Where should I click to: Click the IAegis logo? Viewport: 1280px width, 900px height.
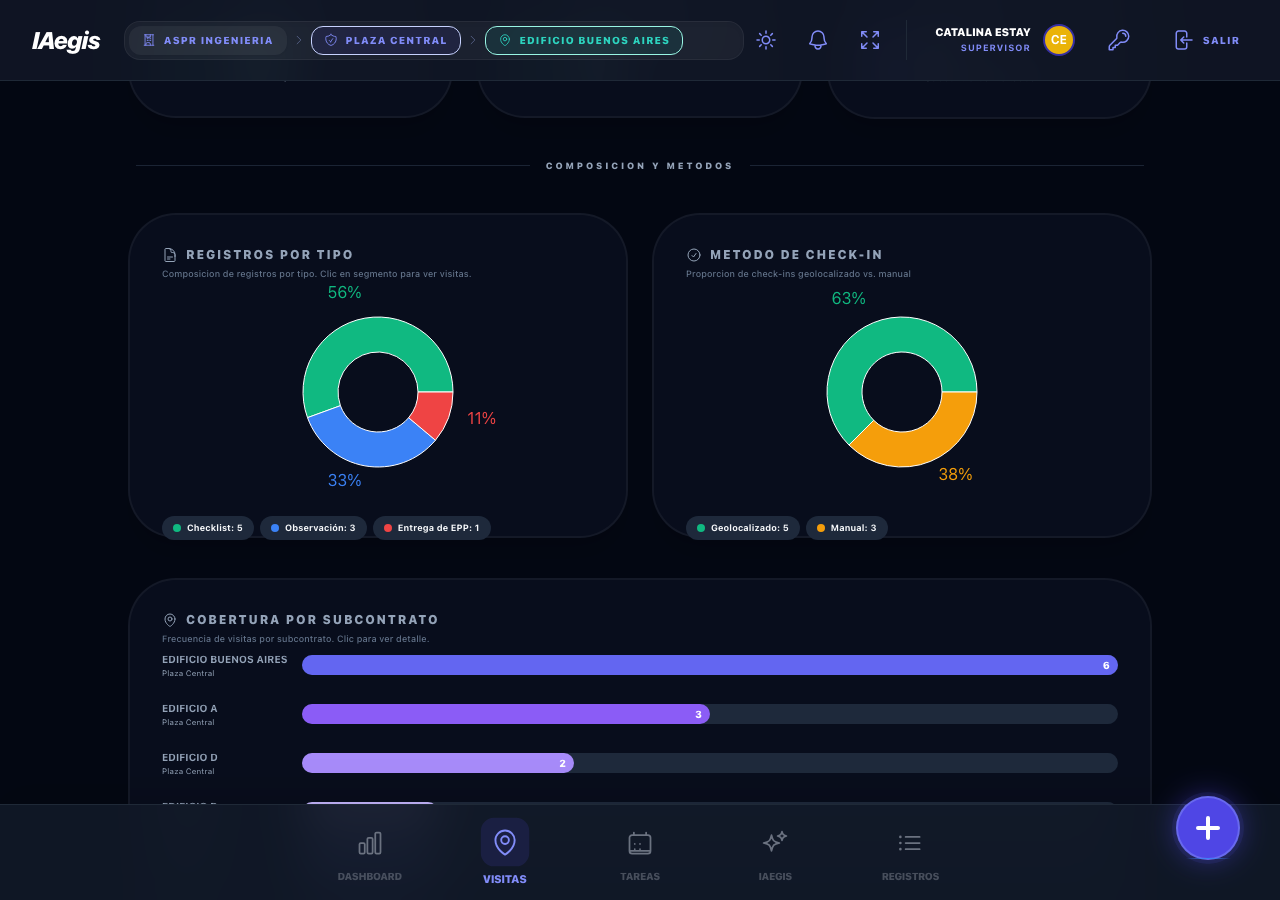pyautogui.click(x=66, y=41)
